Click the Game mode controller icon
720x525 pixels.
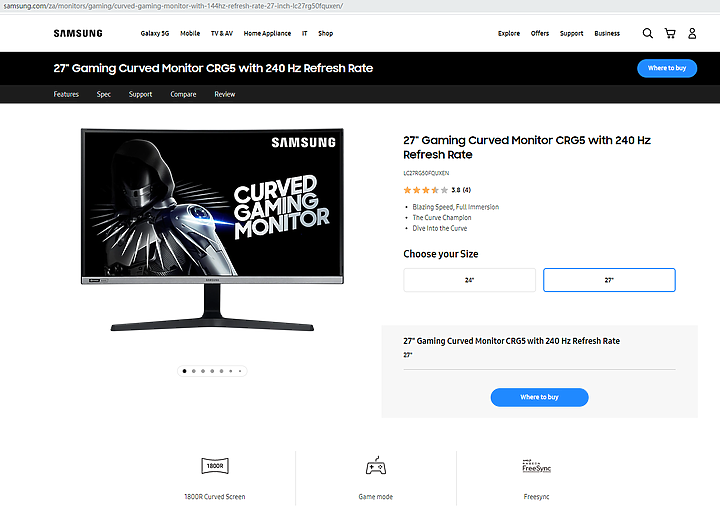click(376, 465)
